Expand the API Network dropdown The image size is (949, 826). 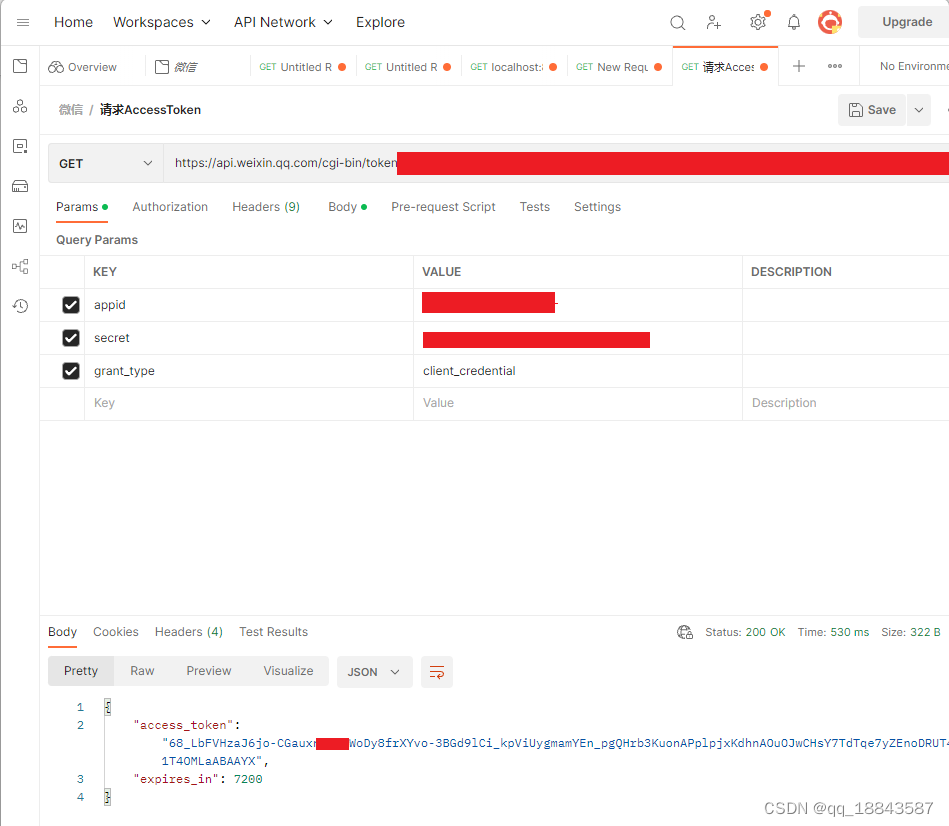tap(283, 22)
